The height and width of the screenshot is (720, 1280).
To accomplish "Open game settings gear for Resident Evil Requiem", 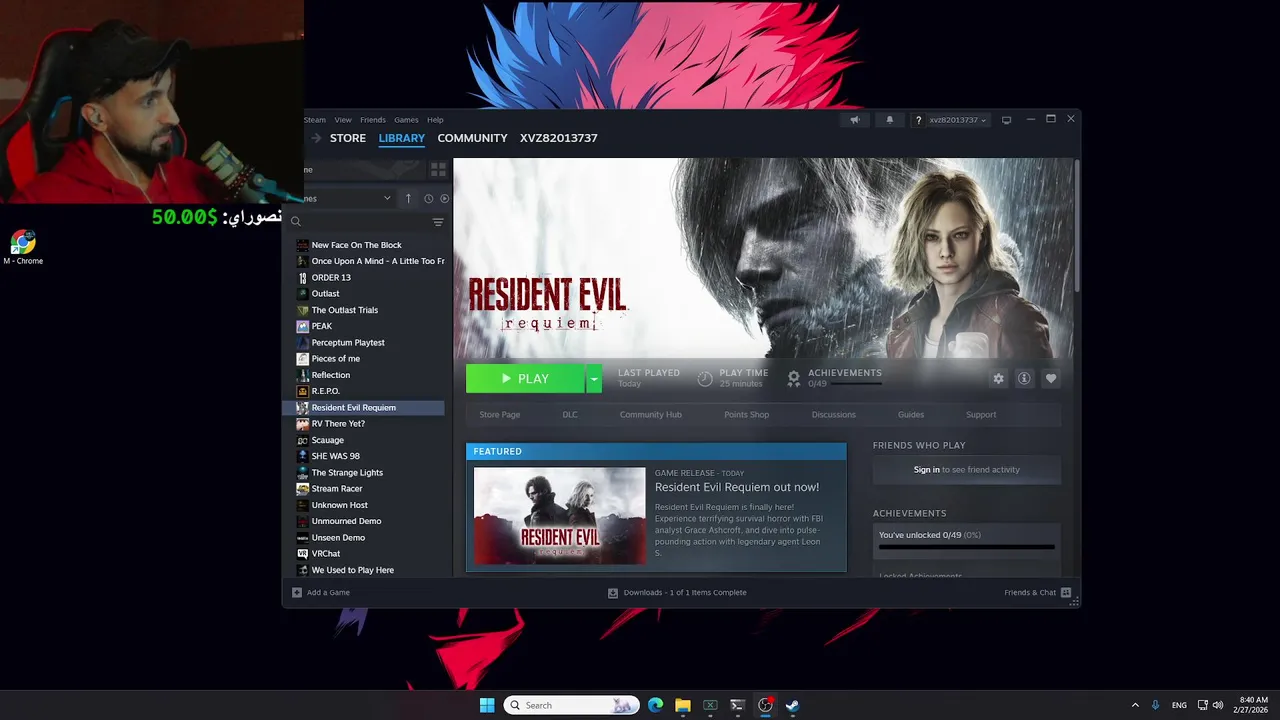I will click(998, 378).
